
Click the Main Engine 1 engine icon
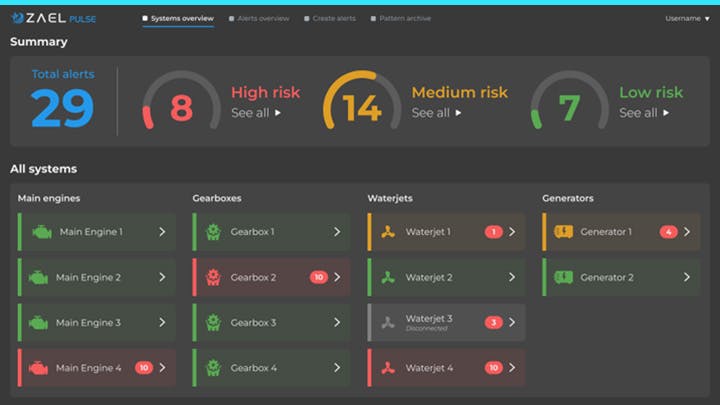point(41,232)
